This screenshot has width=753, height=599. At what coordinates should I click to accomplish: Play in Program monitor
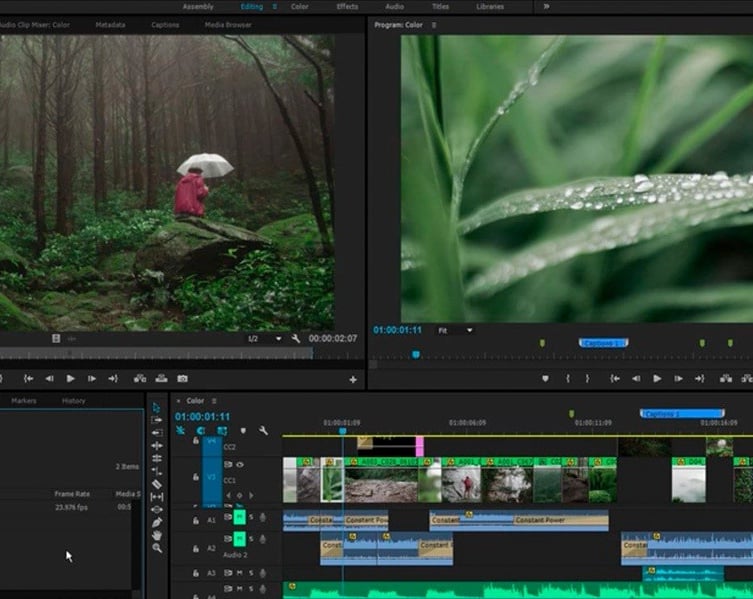click(657, 379)
